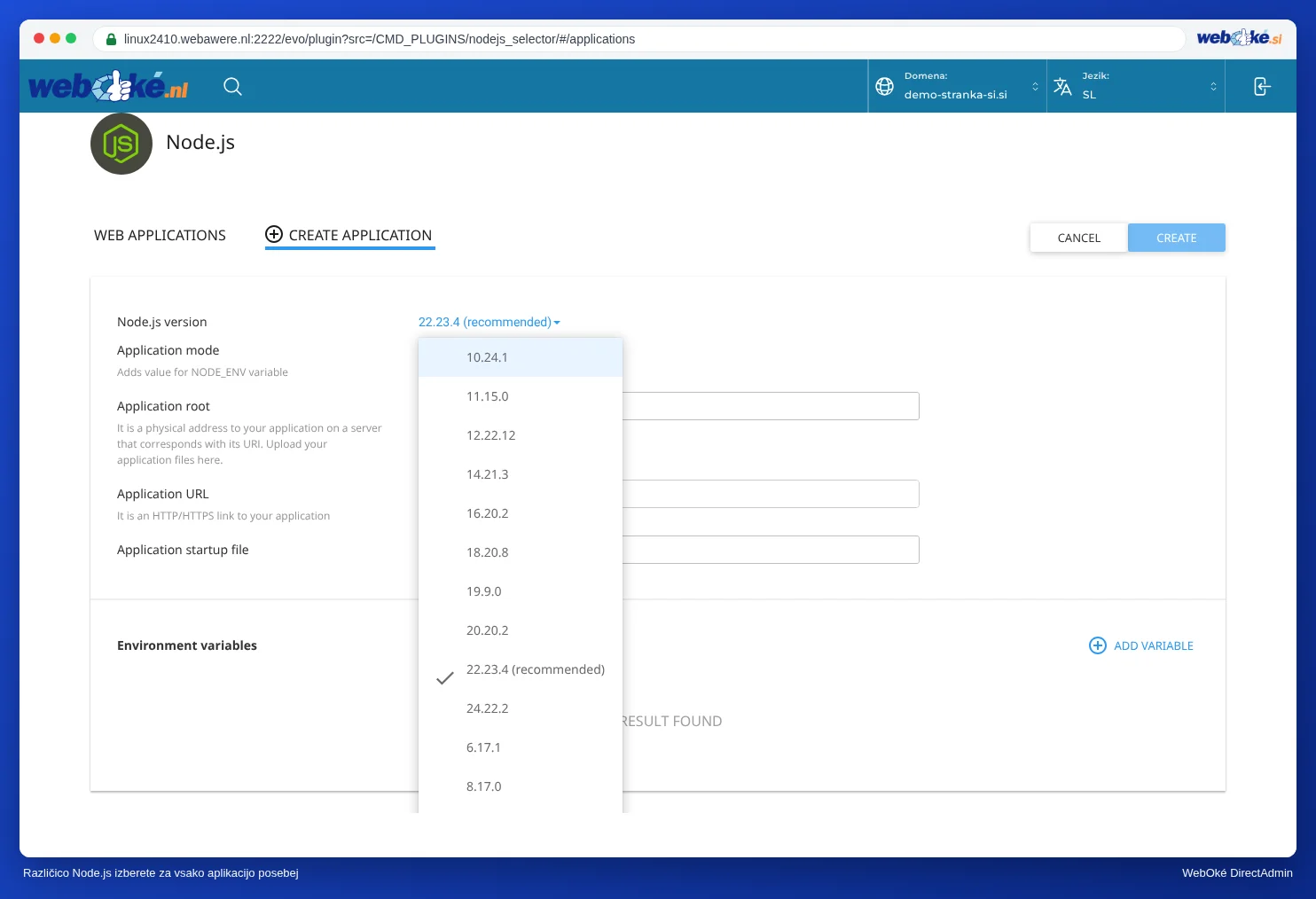Viewport: 1316px width, 899px height.
Task: Click Add Variable link
Action: (x=1141, y=645)
